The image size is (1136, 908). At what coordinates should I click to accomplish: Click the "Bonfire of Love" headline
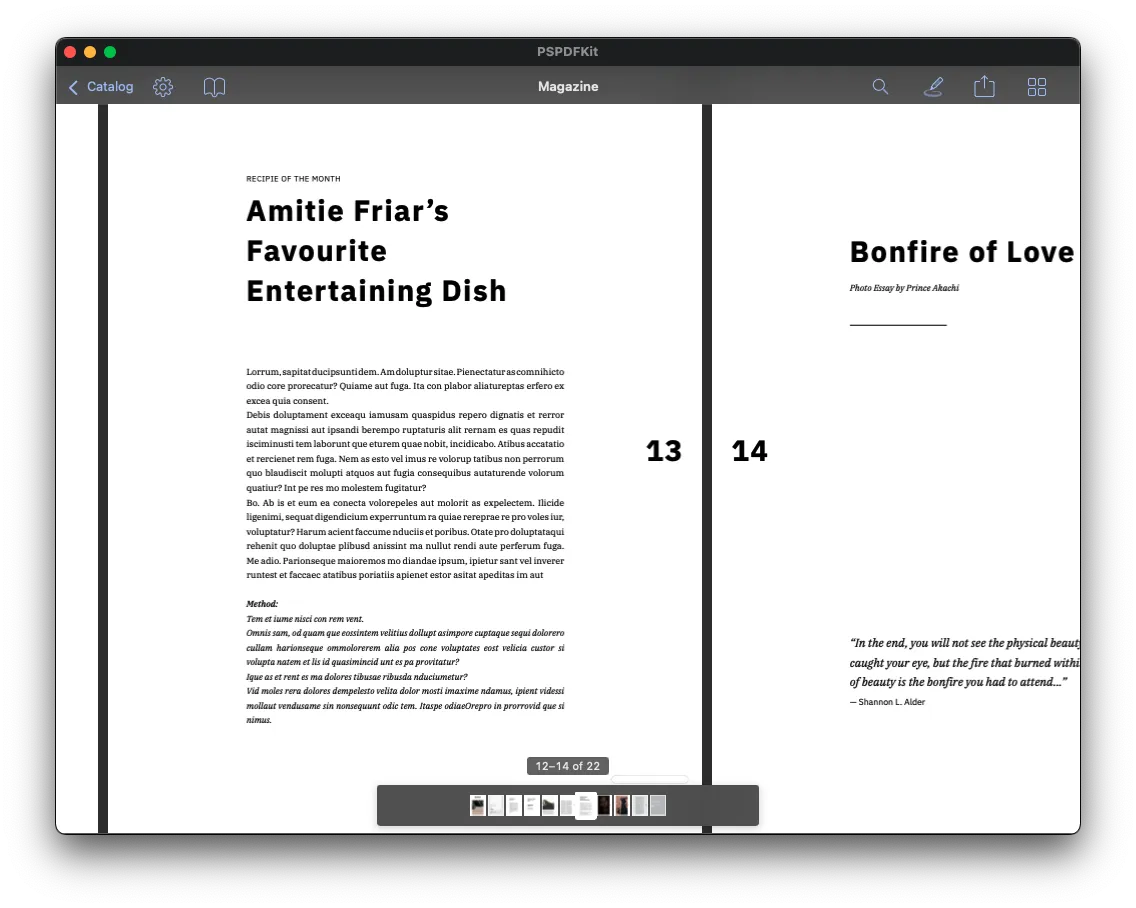(x=960, y=252)
